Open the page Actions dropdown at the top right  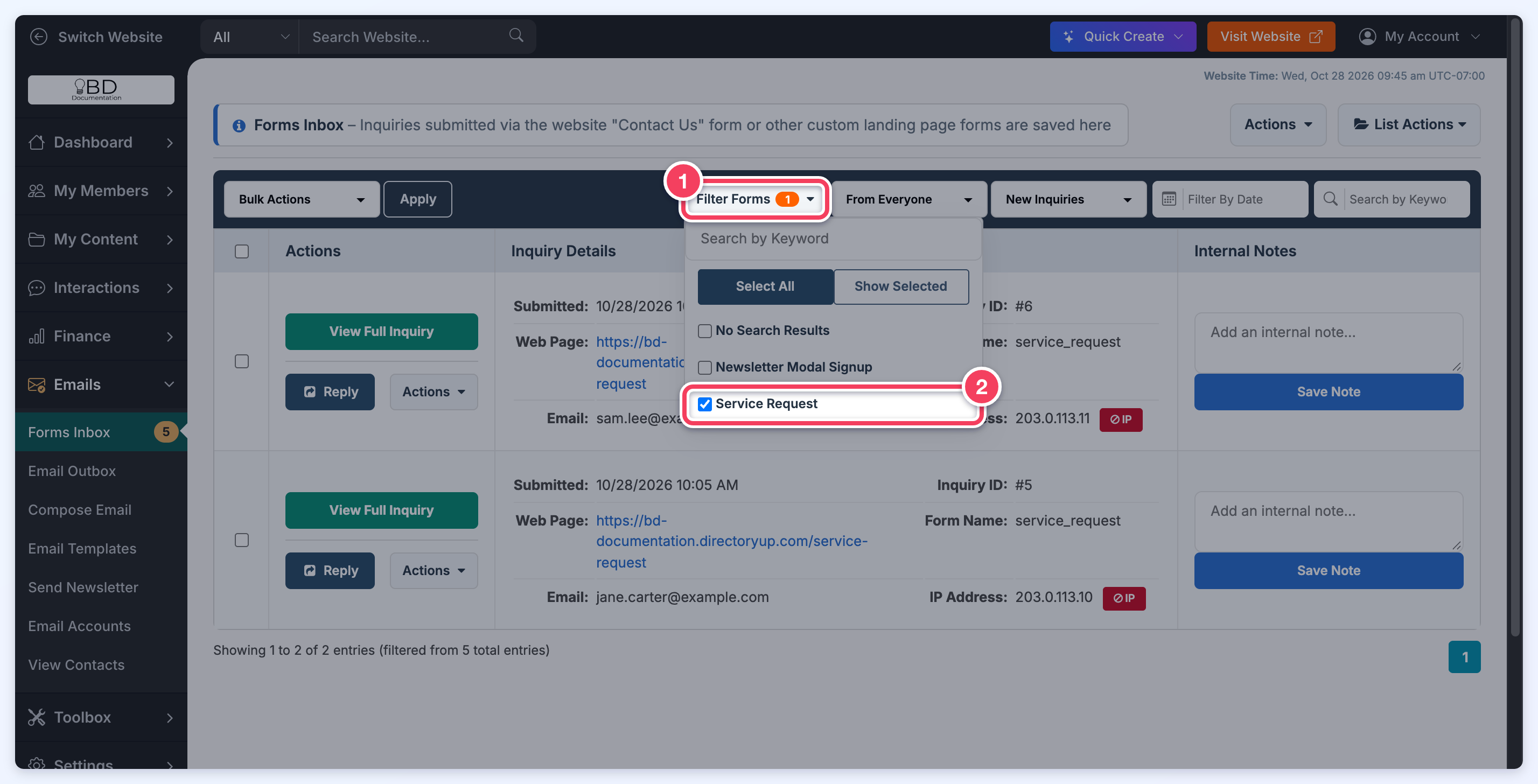[1278, 124]
